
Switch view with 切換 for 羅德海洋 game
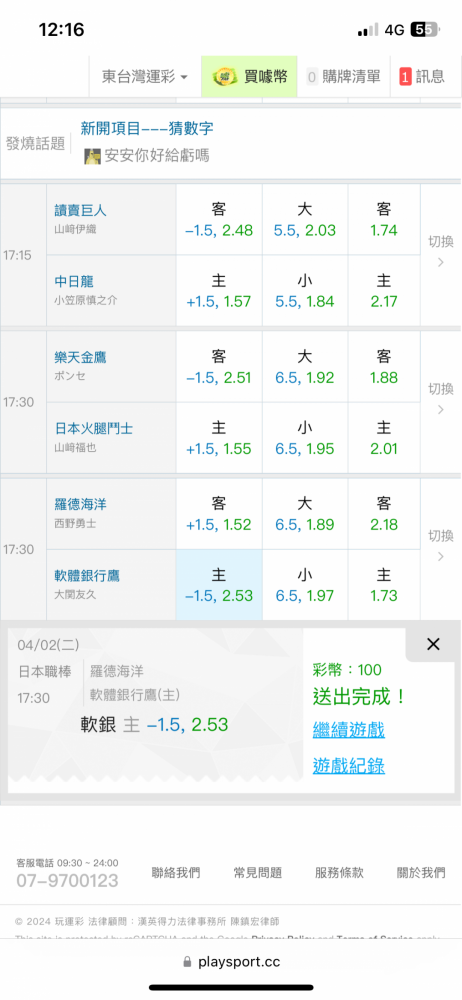(440, 546)
